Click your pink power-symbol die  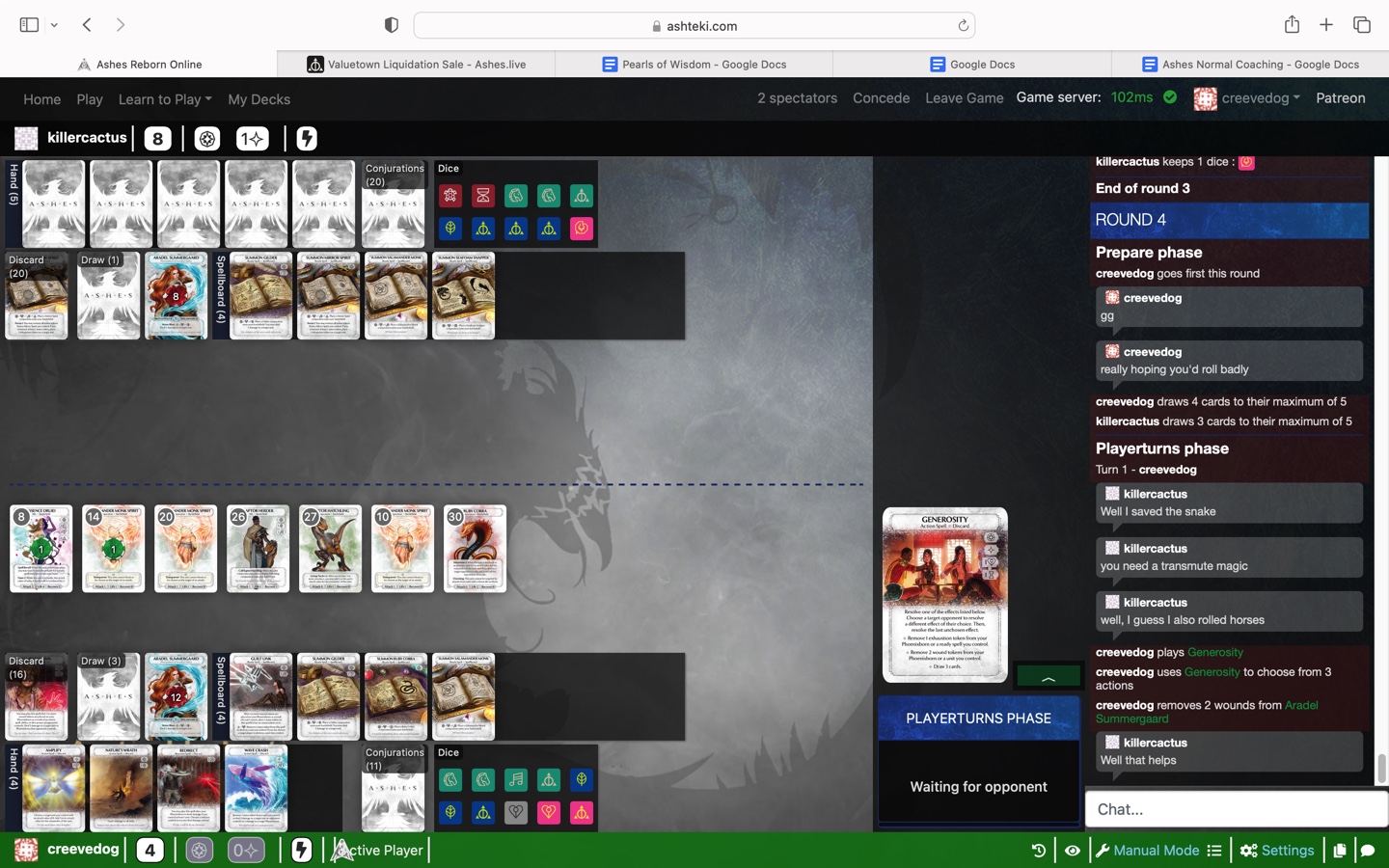pyautogui.click(x=582, y=812)
